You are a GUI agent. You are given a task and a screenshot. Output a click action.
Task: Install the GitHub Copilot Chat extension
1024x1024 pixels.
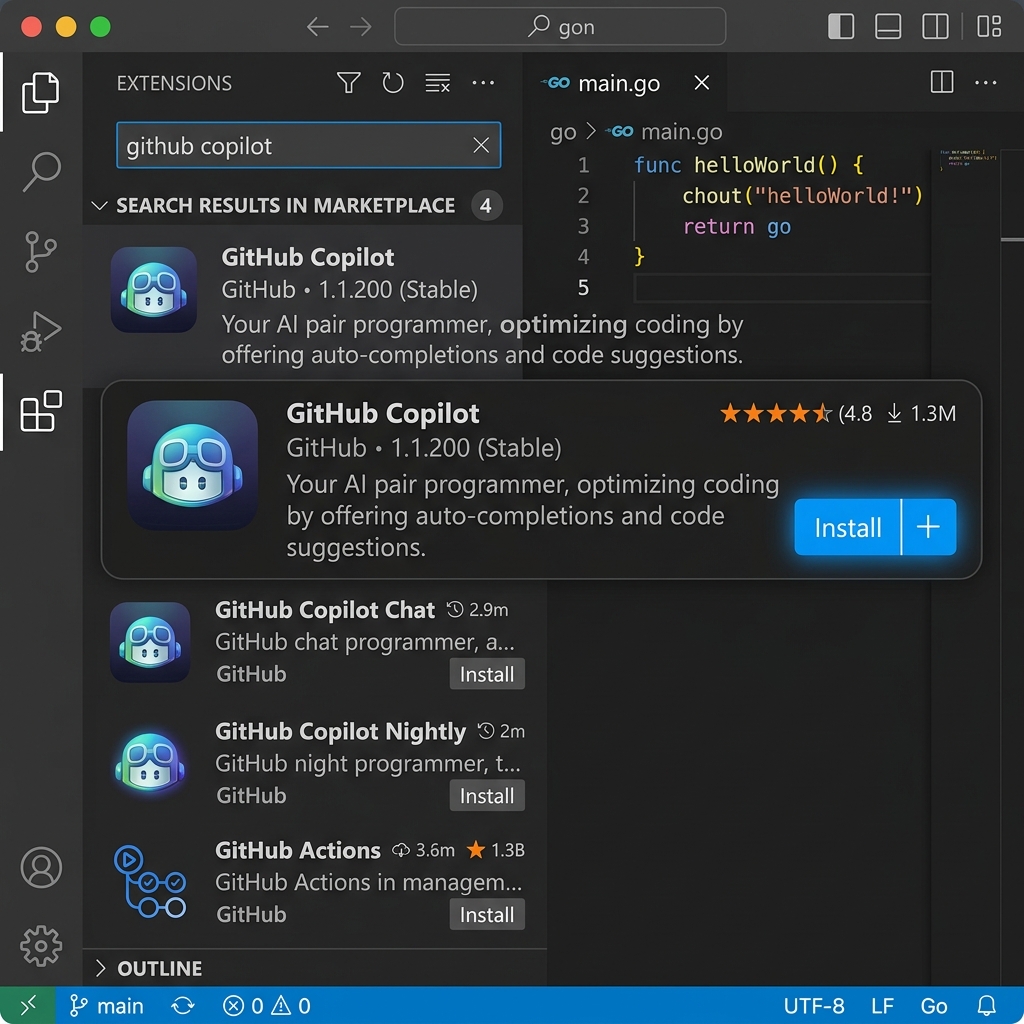pyautogui.click(x=487, y=674)
